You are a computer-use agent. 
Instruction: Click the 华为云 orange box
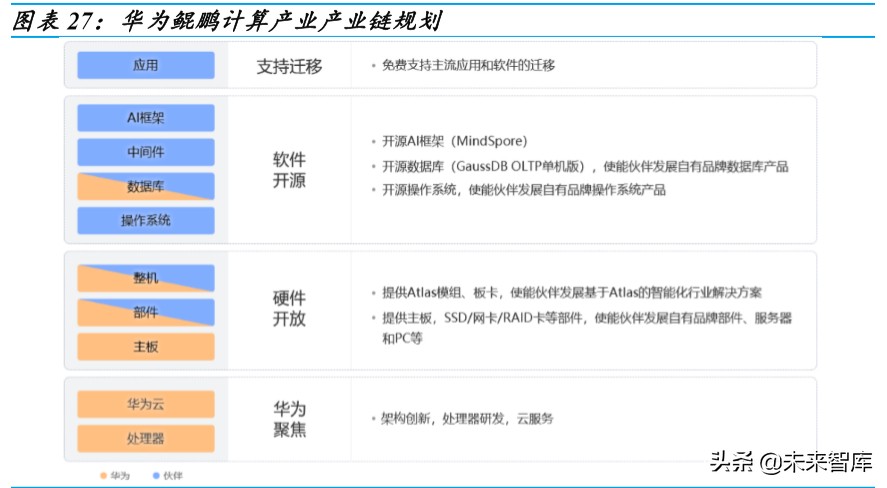coord(146,404)
